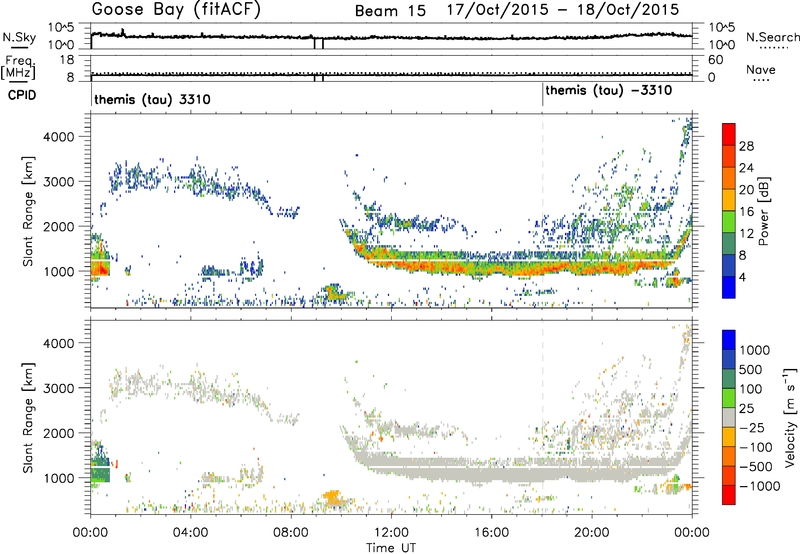Viewport: 800px width, 554px height.
Task: Click the 'CPID' label
Action: tap(22, 95)
